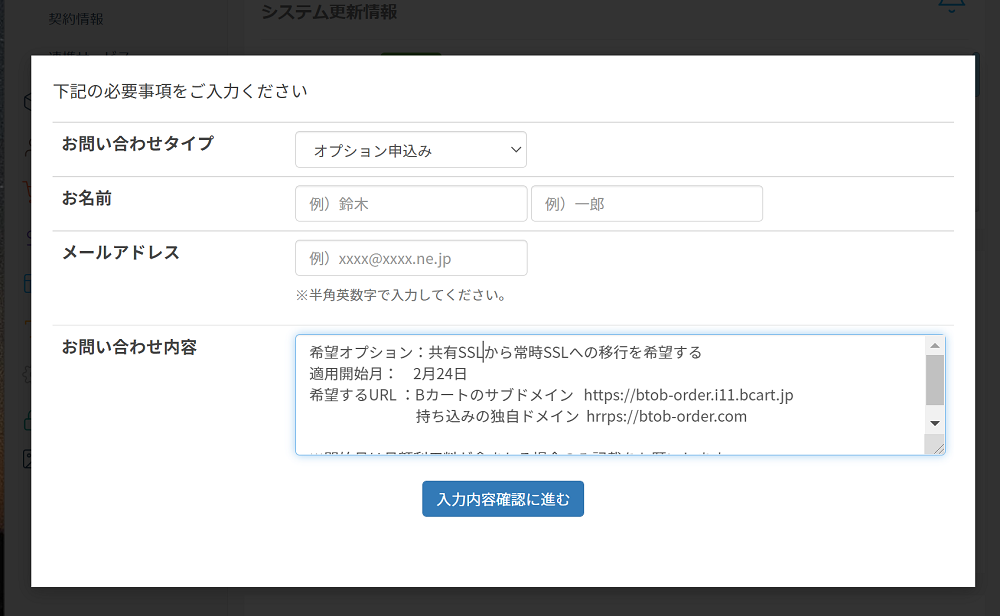Click the textarea resize handle corner
This screenshot has width=1000, height=616.
[x=938, y=448]
